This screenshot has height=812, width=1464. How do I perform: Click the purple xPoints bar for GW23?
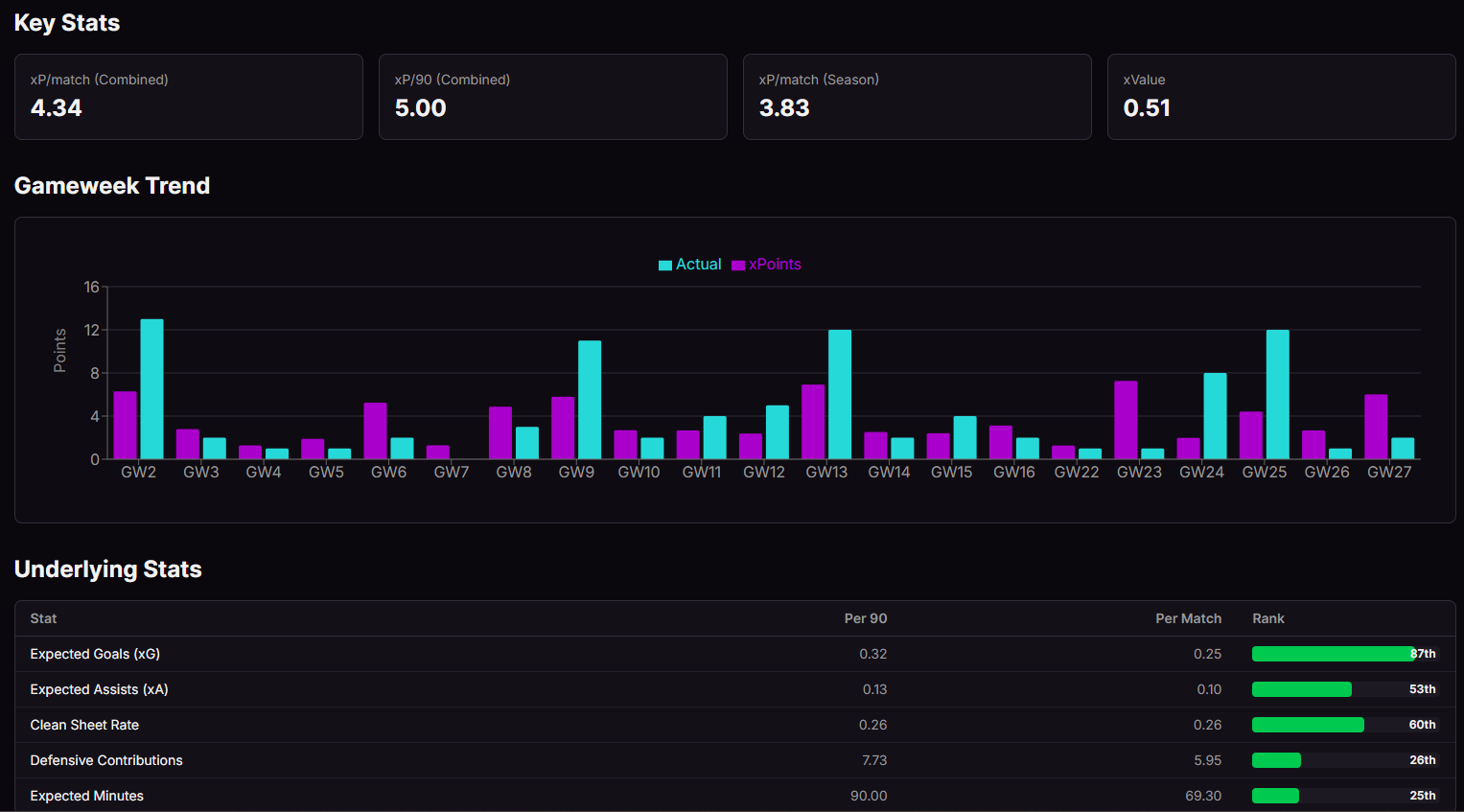coord(1126,420)
